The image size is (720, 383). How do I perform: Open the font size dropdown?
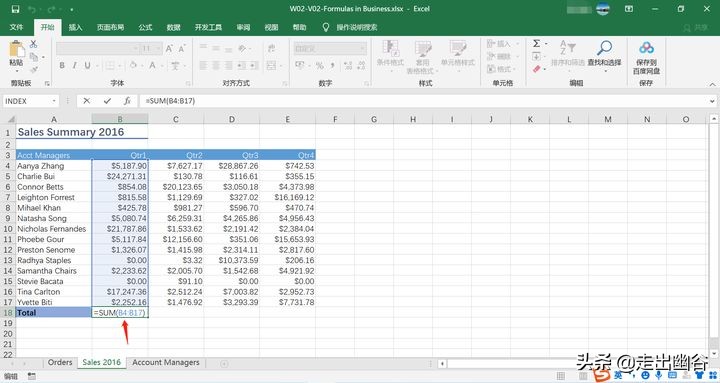pyautogui.click(x=159, y=48)
